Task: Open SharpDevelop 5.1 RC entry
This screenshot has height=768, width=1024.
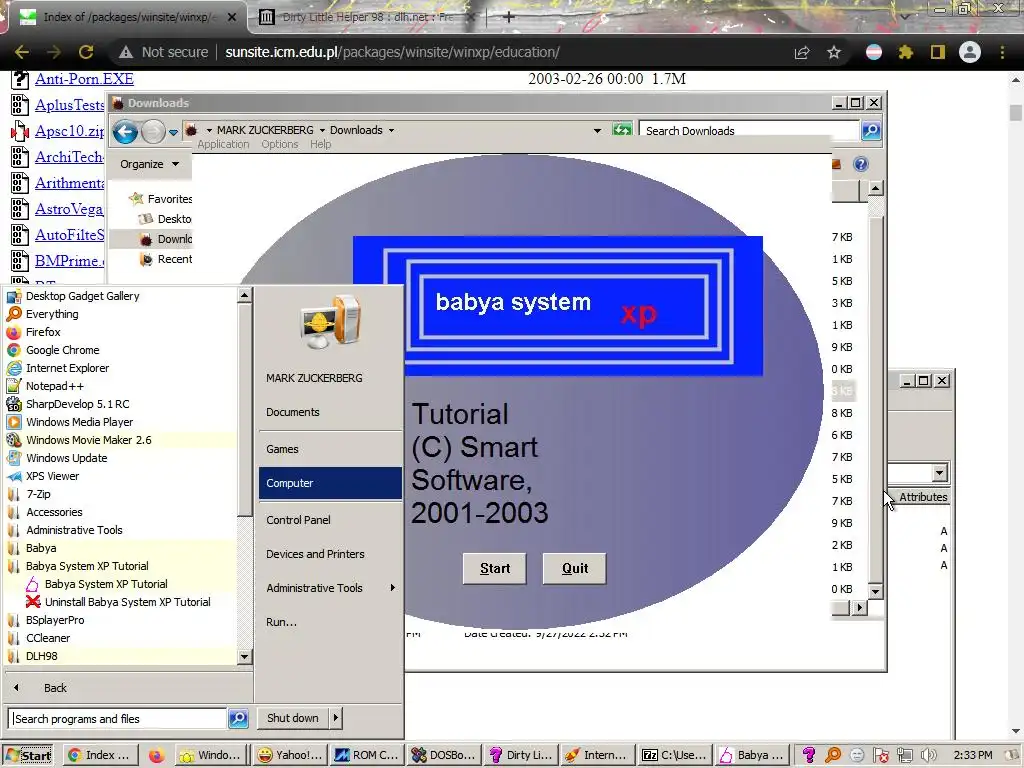Action: [x=77, y=404]
